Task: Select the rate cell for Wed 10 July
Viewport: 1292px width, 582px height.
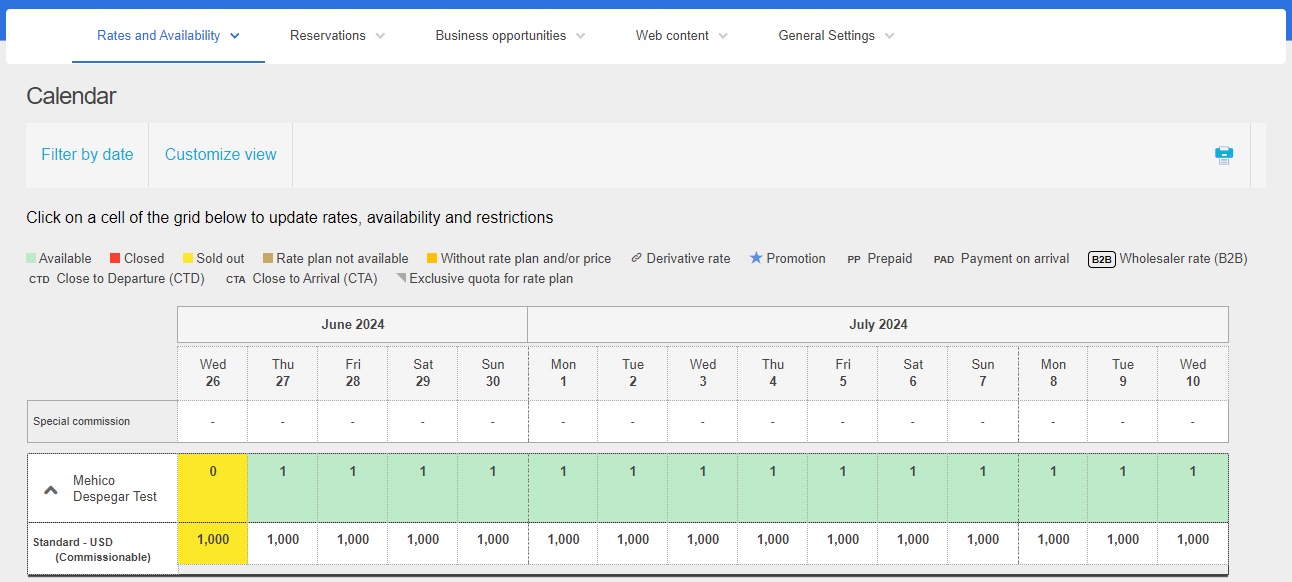Action: 1193,540
